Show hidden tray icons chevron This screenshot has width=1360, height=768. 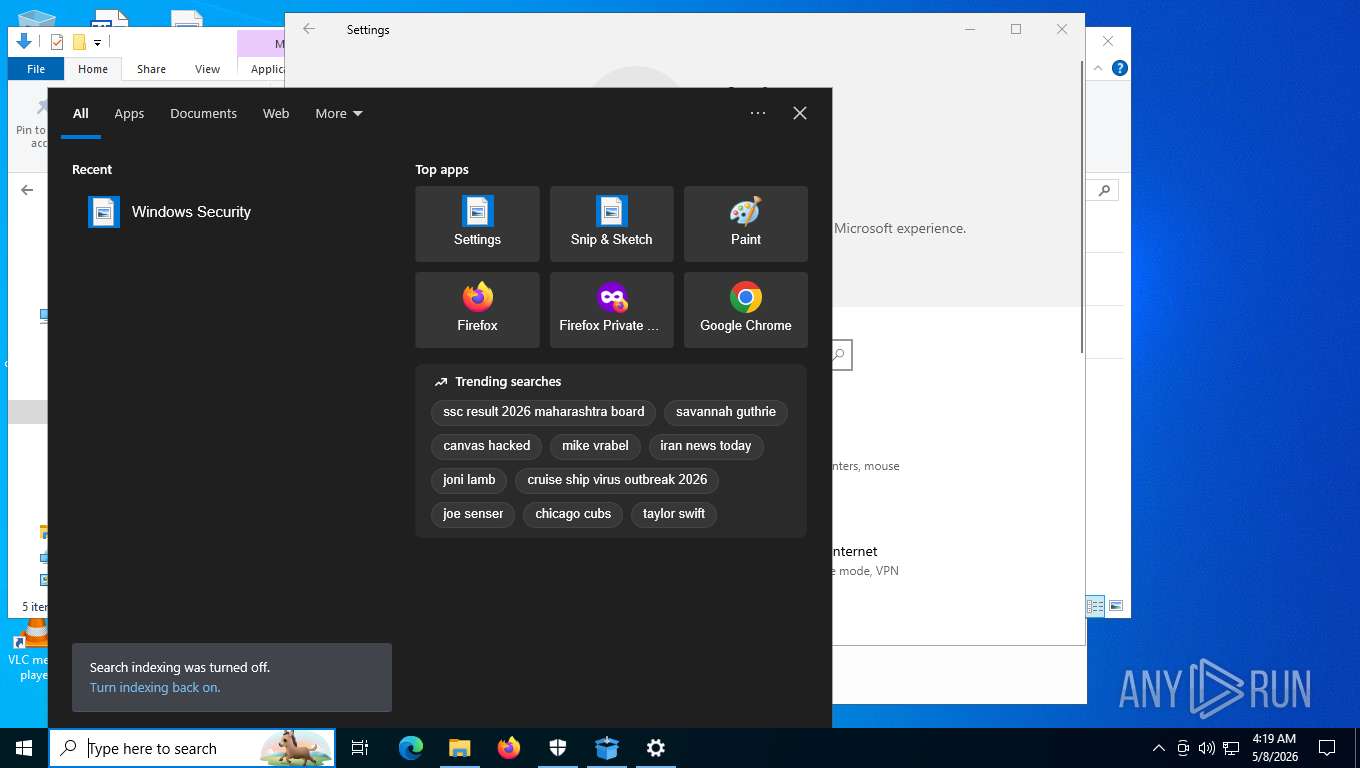[x=1159, y=748]
